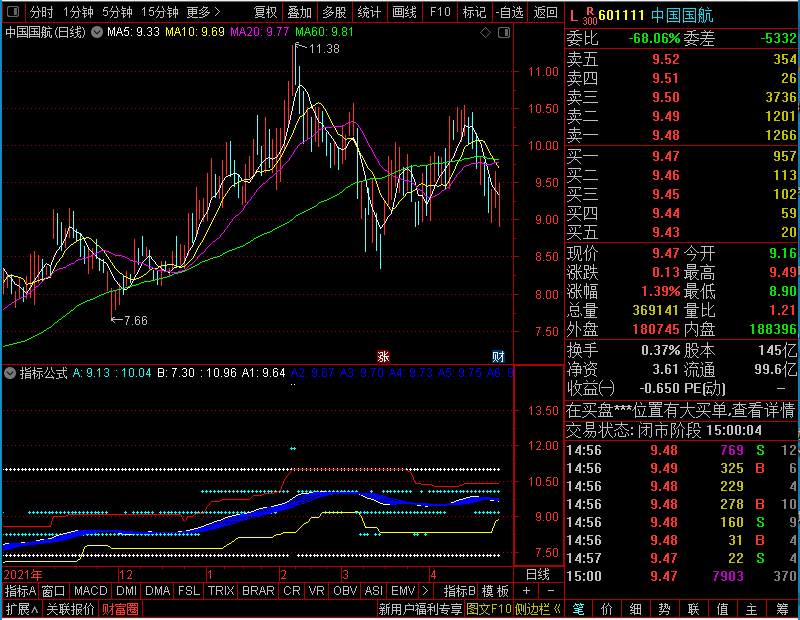Viewport: 800px width, 620px height.
Task: Select the 主 tab in side panel
Action: point(752,609)
